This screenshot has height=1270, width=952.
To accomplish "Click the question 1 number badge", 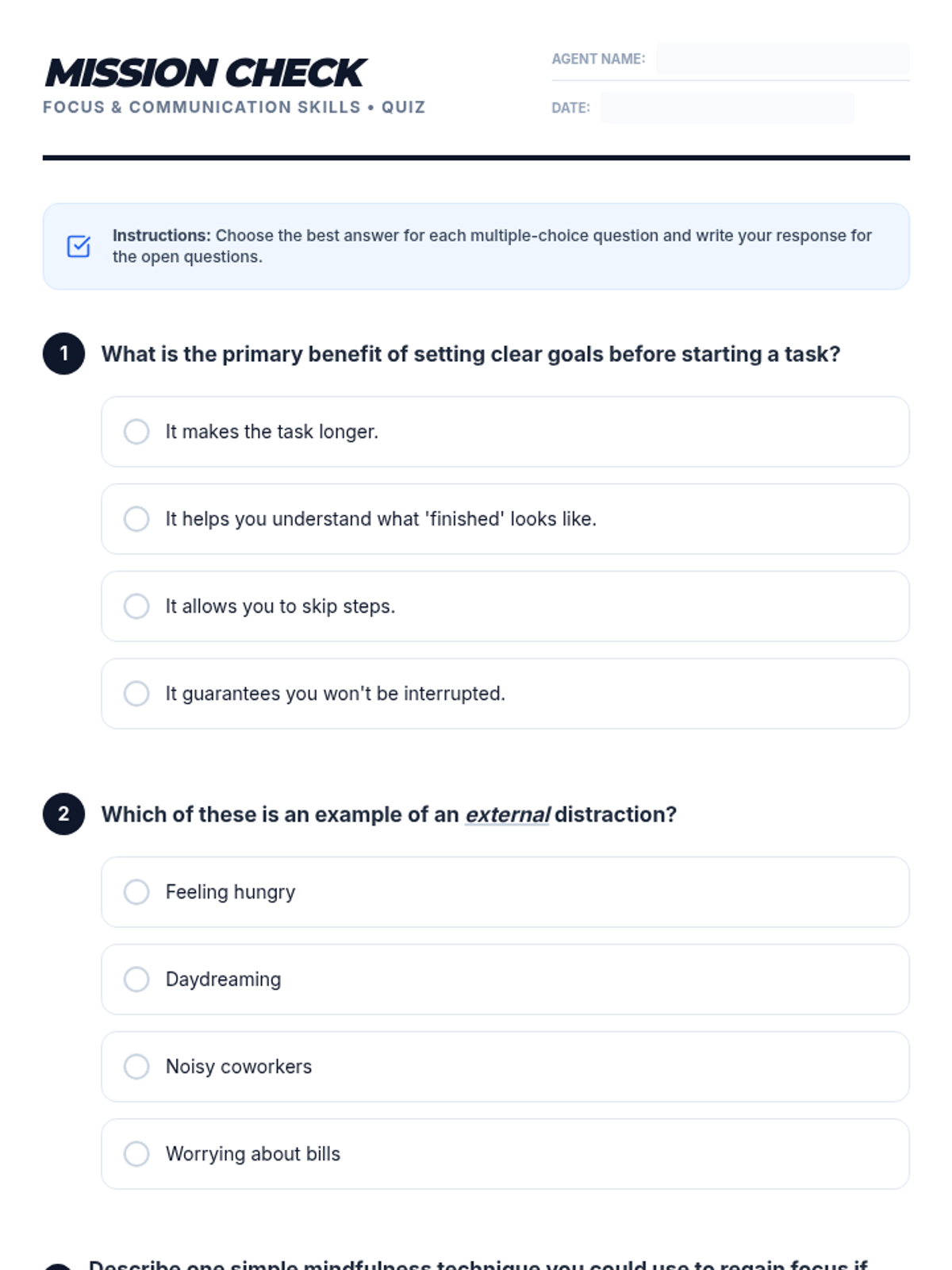I will [x=63, y=353].
